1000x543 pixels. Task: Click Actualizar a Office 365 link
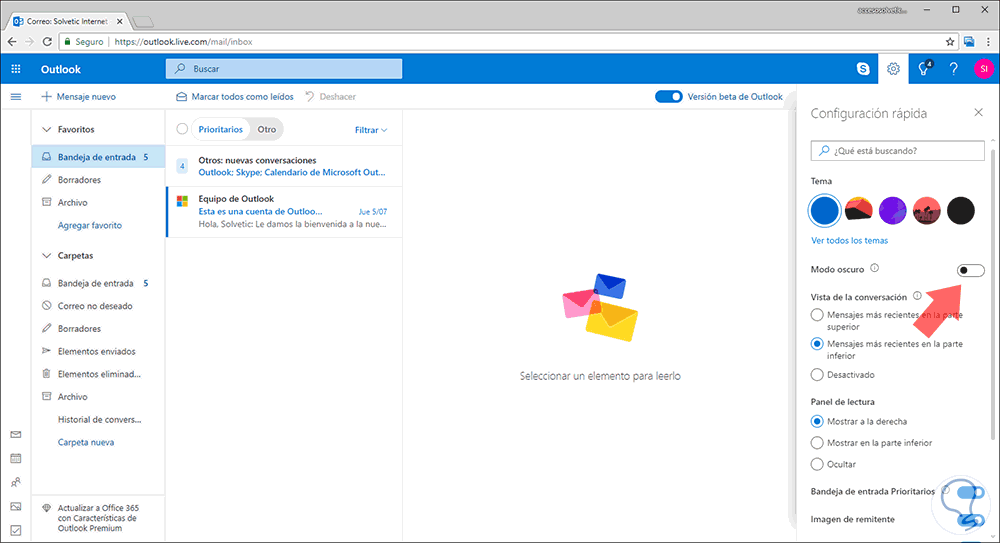pyautogui.click(x=98, y=518)
